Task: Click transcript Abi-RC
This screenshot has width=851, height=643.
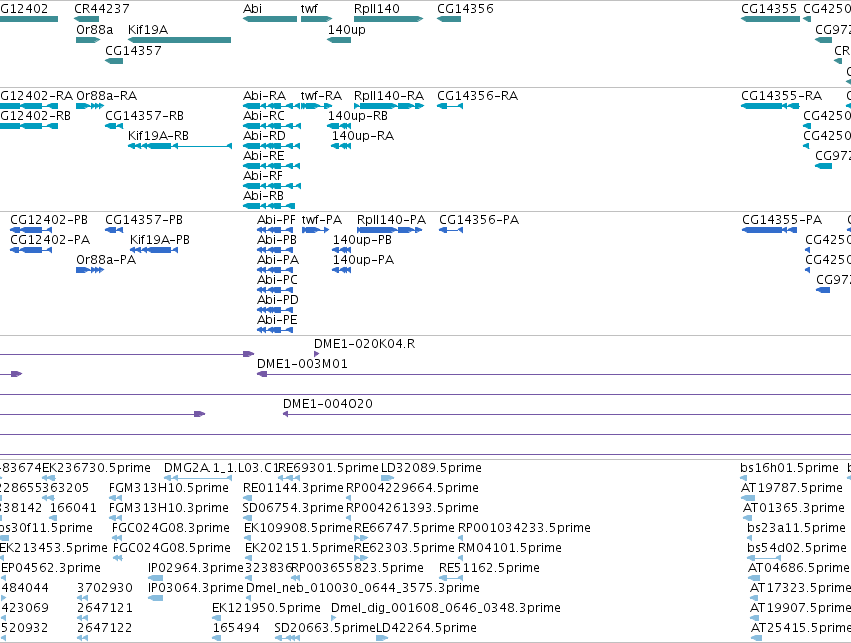Action: point(264,116)
